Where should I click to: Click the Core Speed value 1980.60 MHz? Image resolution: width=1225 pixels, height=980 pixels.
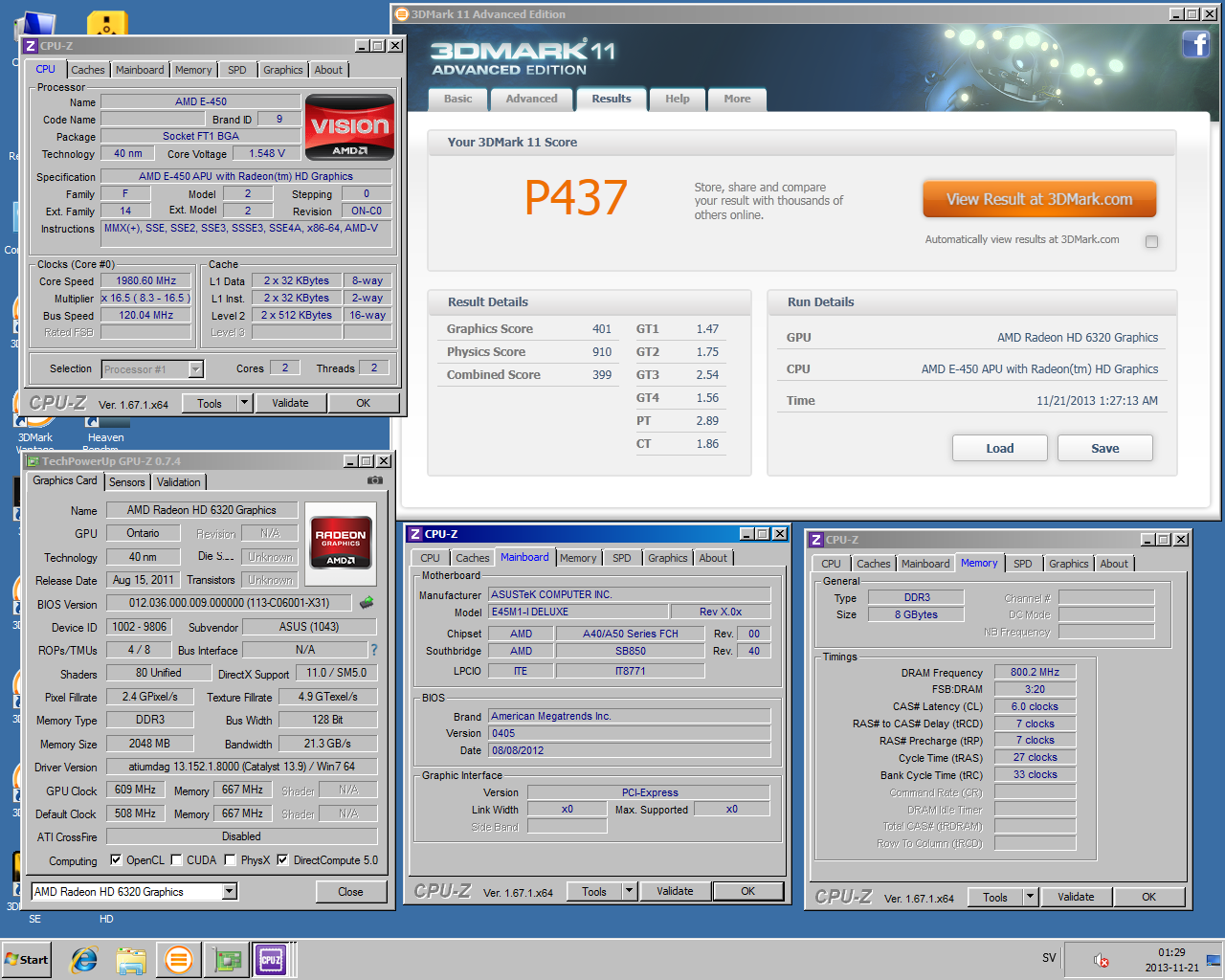(146, 281)
